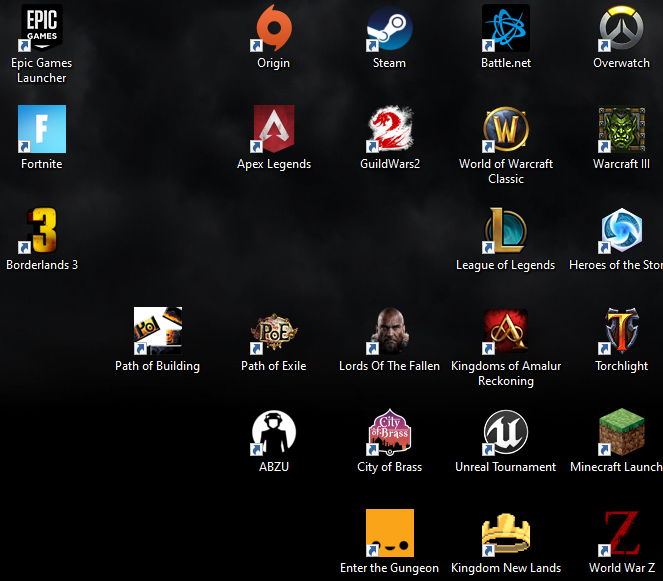Select Kingdoms of Amalur Reckoning icon

506,331
